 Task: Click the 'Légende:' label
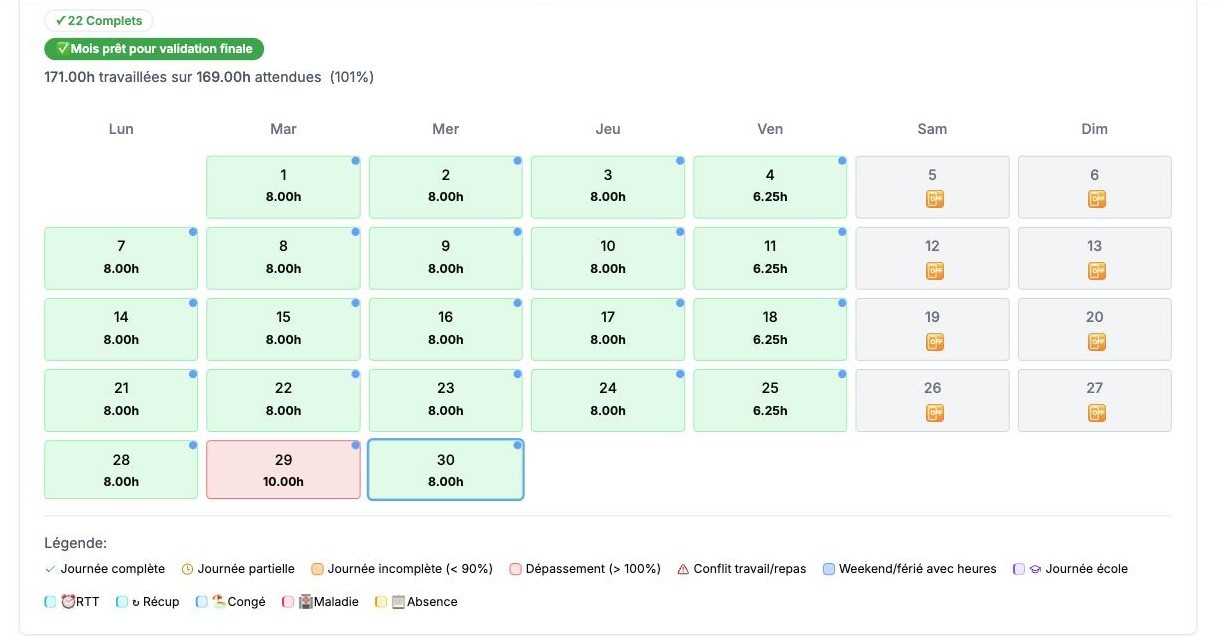(x=75, y=543)
